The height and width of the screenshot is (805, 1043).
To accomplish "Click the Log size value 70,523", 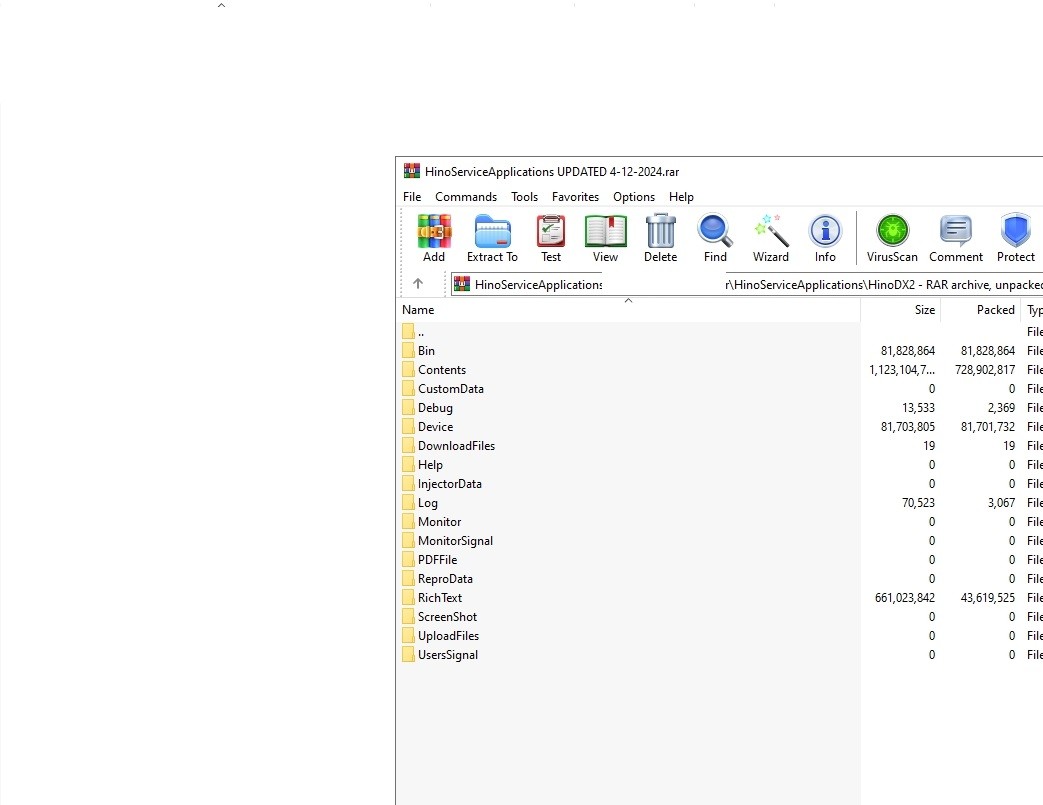I will tap(919, 503).
